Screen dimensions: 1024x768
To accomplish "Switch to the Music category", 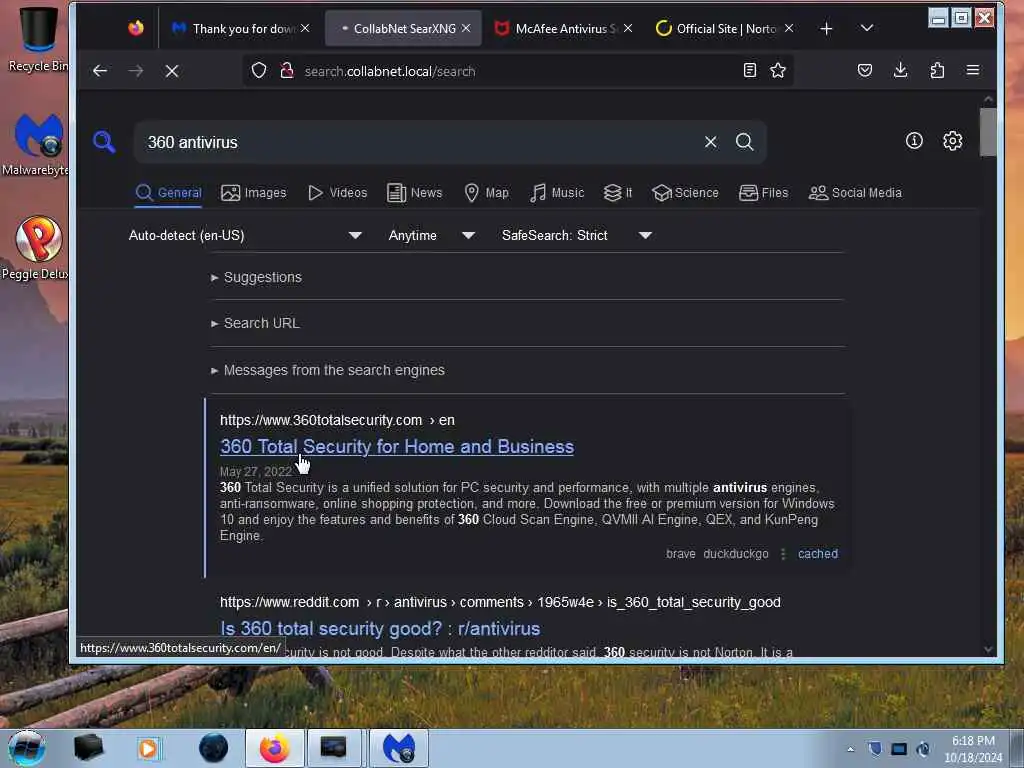I will (x=557, y=193).
